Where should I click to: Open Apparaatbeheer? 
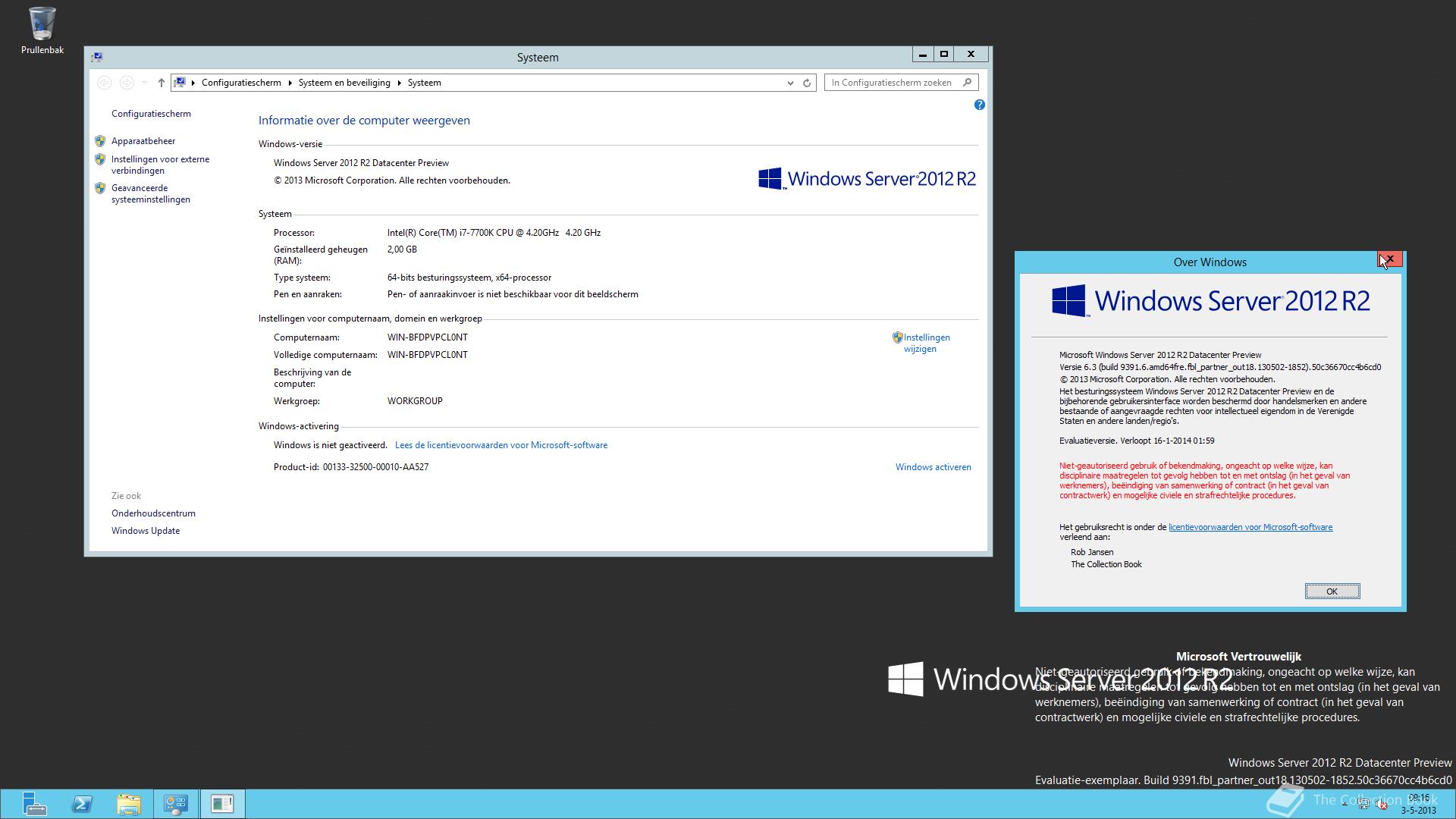[143, 141]
